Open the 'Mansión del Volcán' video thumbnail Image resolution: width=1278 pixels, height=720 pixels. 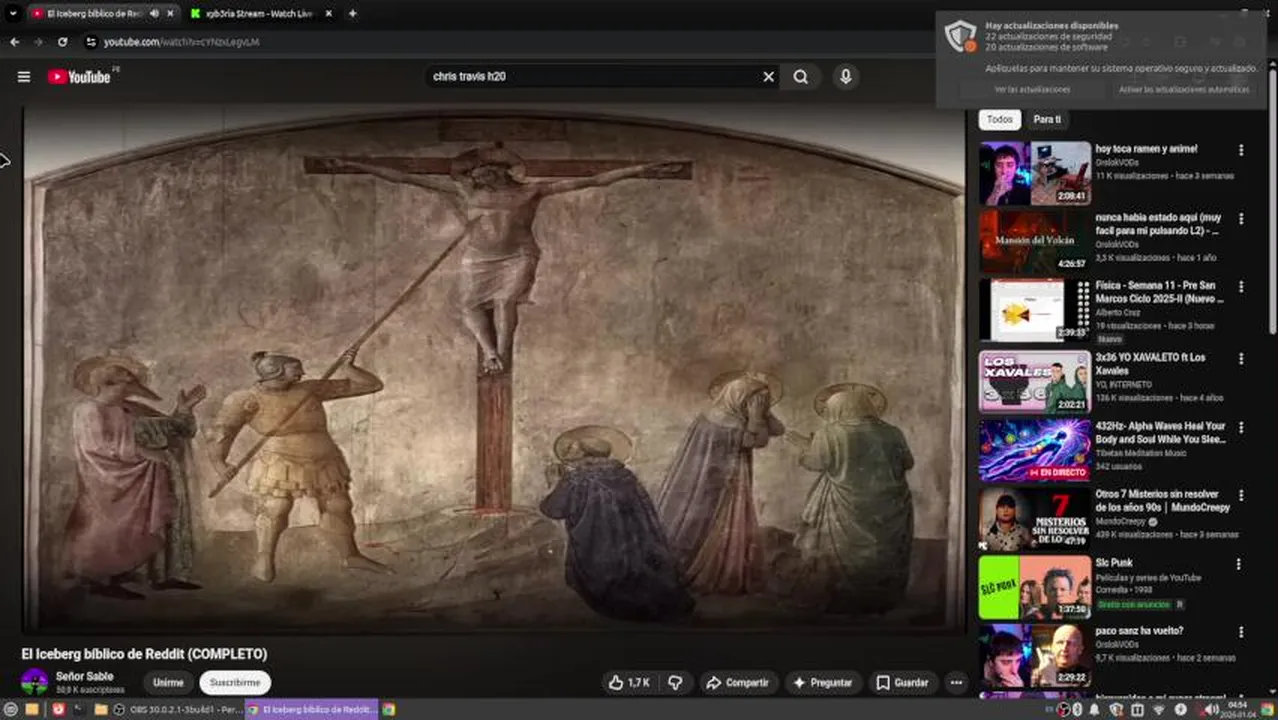pos(1035,241)
